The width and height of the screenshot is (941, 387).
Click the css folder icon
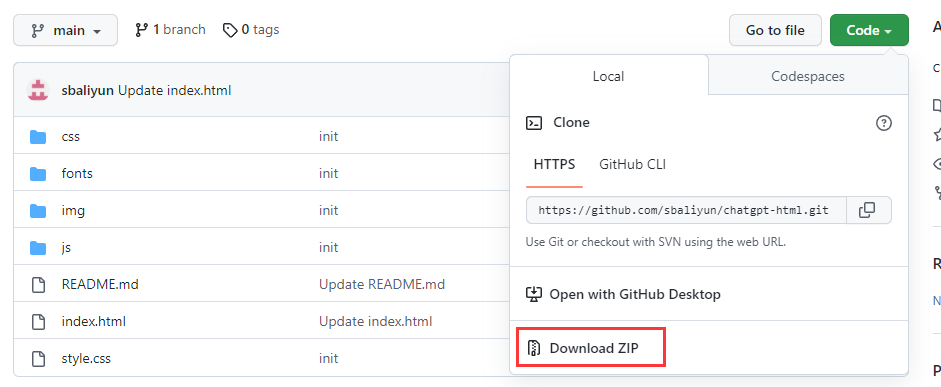pyautogui.click(x=38, y=137)
